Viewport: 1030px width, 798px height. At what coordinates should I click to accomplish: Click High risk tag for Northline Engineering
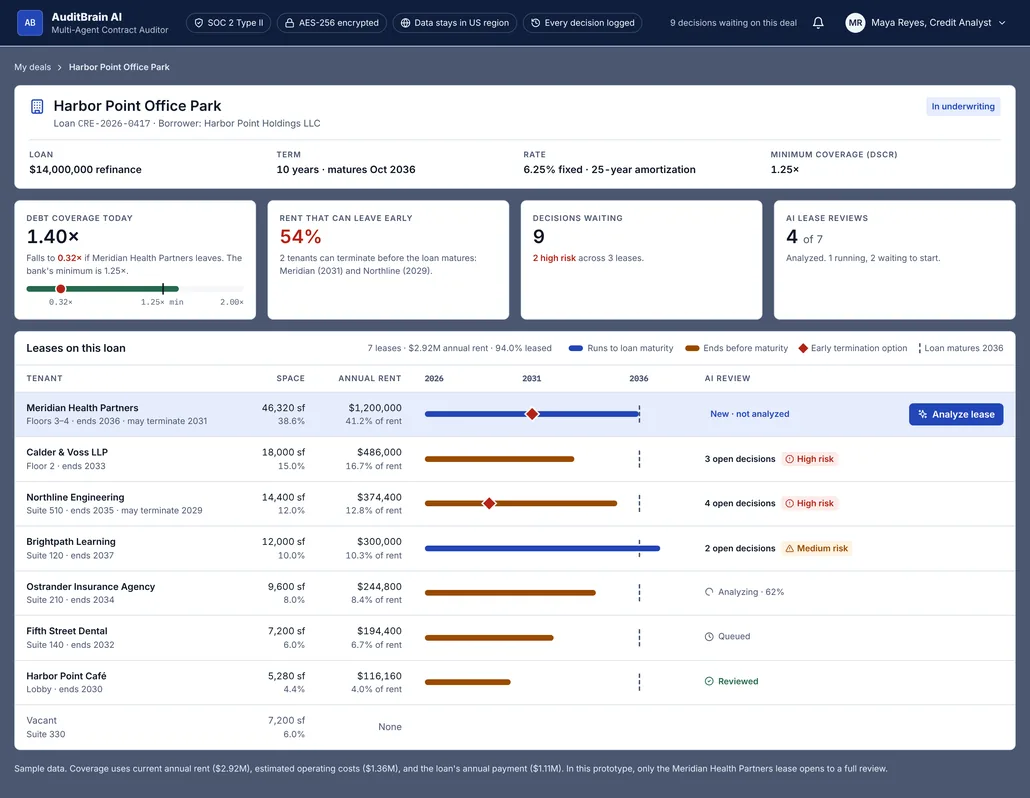(809, 503)
